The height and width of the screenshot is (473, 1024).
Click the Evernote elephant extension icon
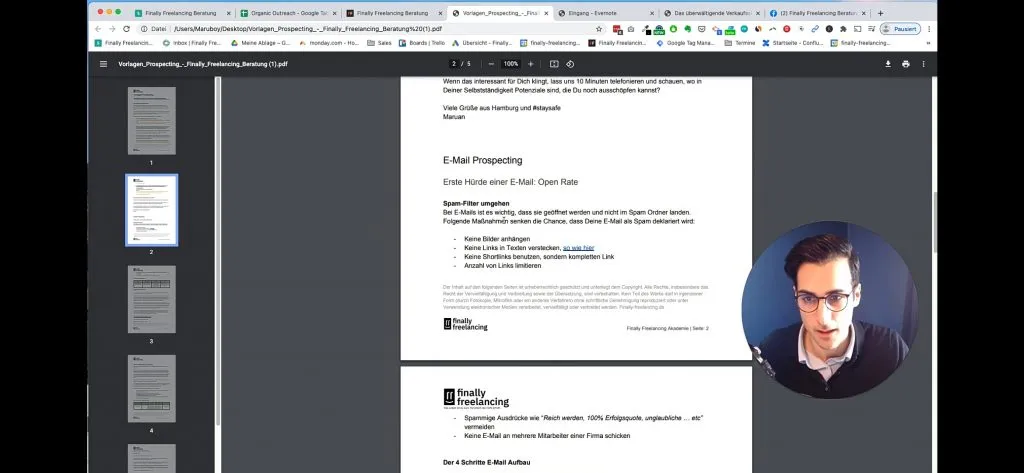[x=687, y=29]
